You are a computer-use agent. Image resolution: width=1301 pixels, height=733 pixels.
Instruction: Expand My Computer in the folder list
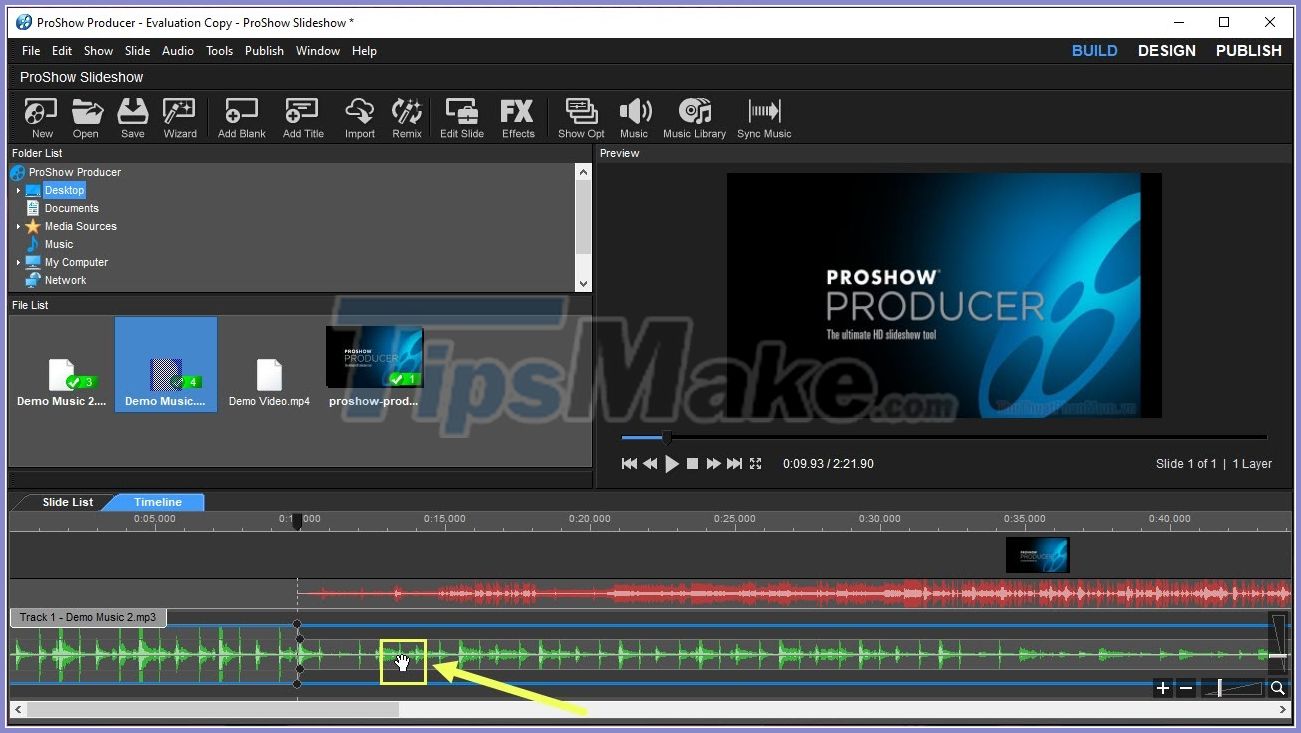click(17, 262)
